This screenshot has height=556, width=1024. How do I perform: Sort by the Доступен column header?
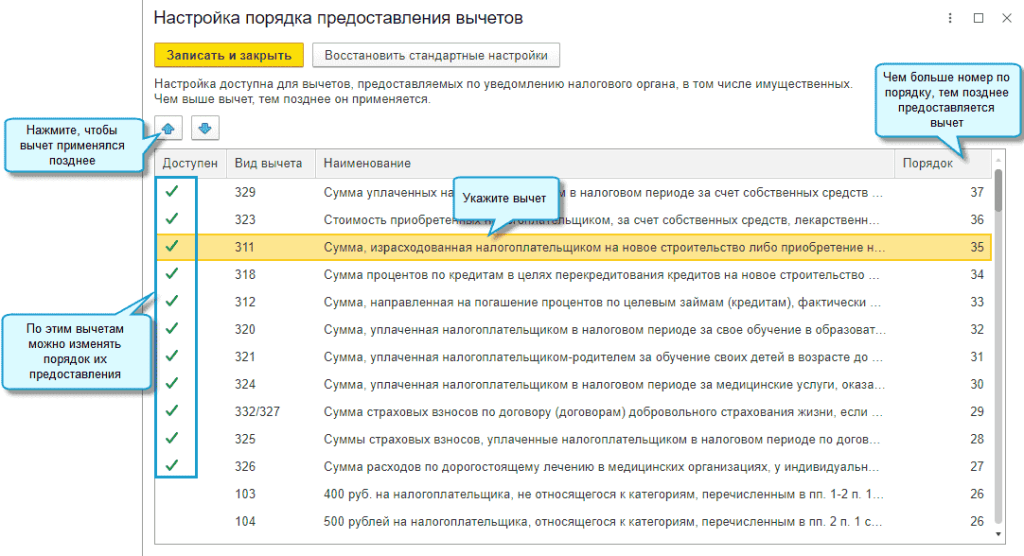tap(190, 163)
